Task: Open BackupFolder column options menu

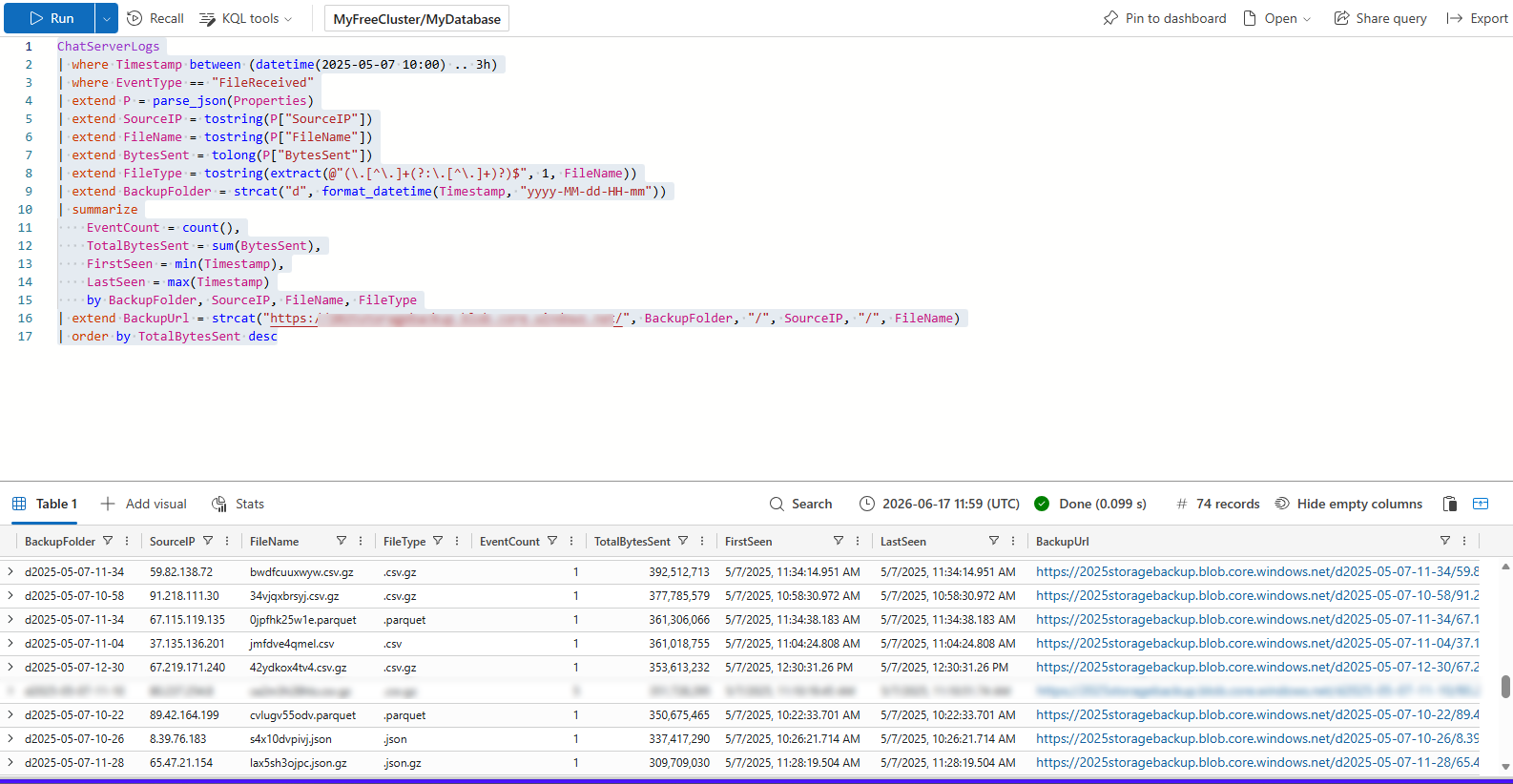Action: tap(127, 541)
